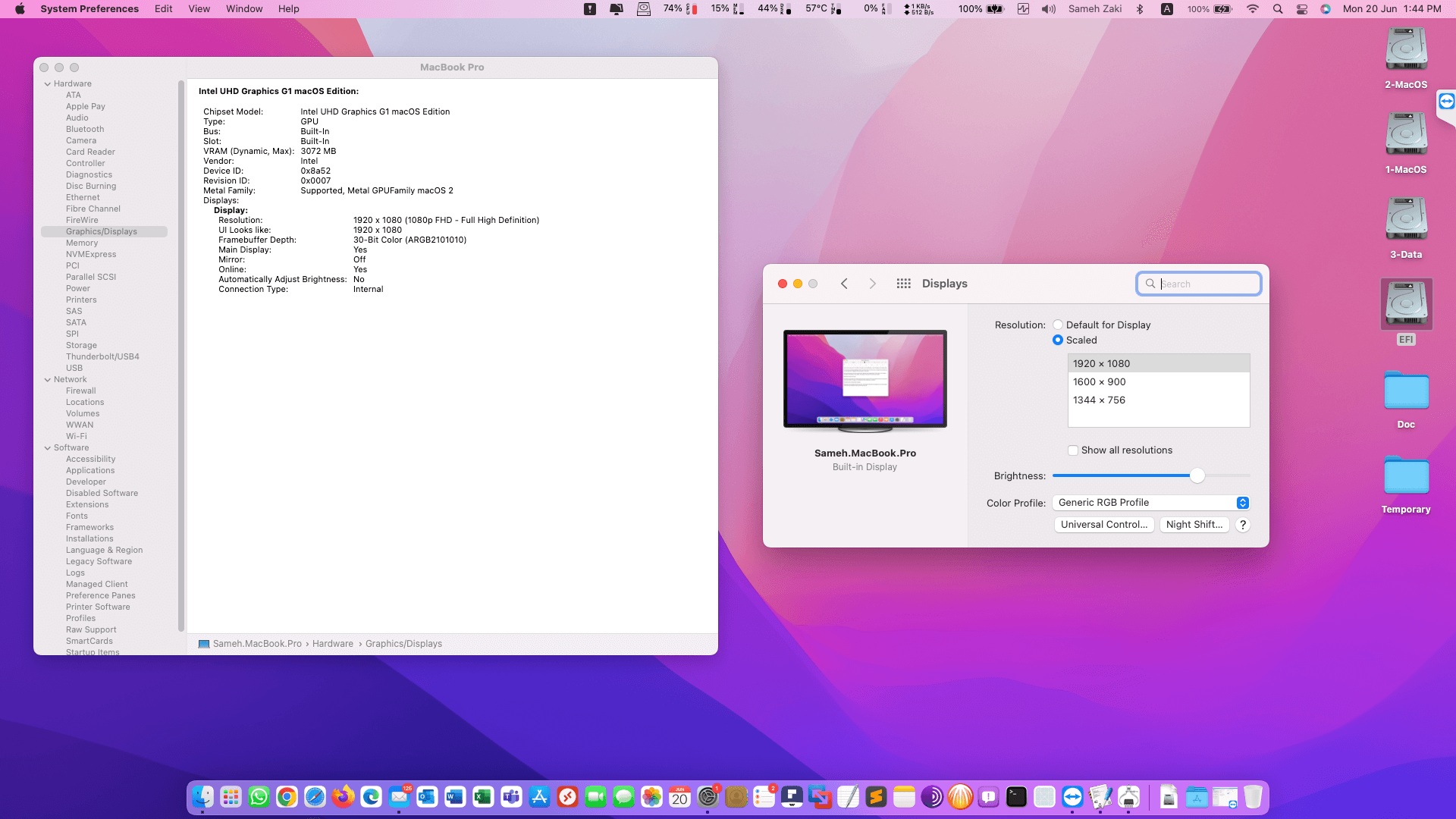Open Microsoft Teams from the Dock
The width and height of the screenshot is (1456, 819).
point(511,797)
